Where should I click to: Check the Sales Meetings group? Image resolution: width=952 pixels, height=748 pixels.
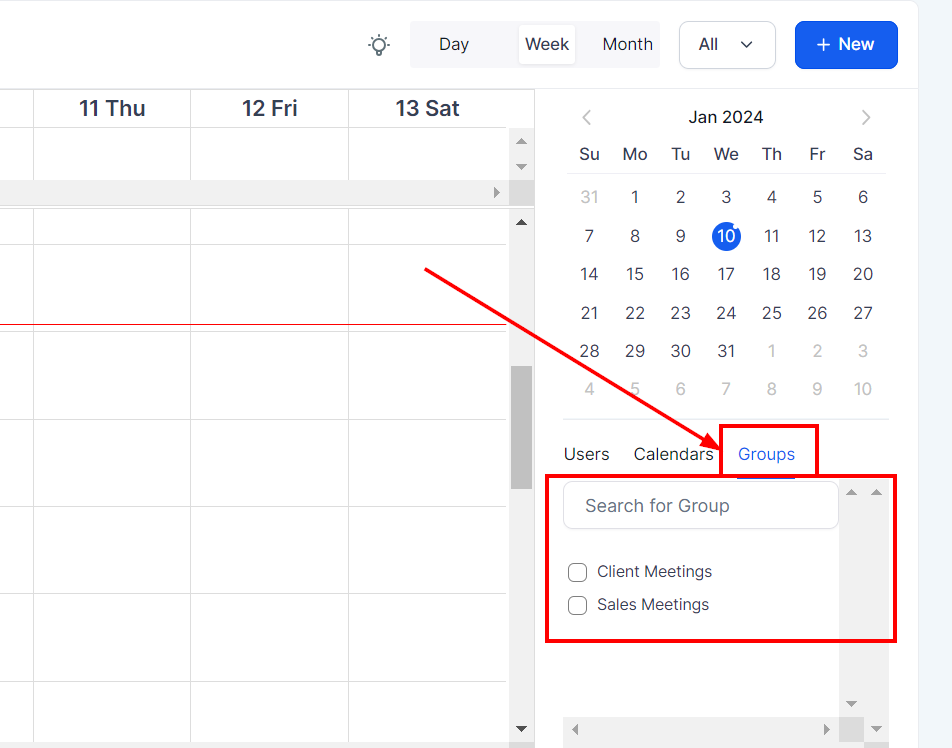point(577,605)
